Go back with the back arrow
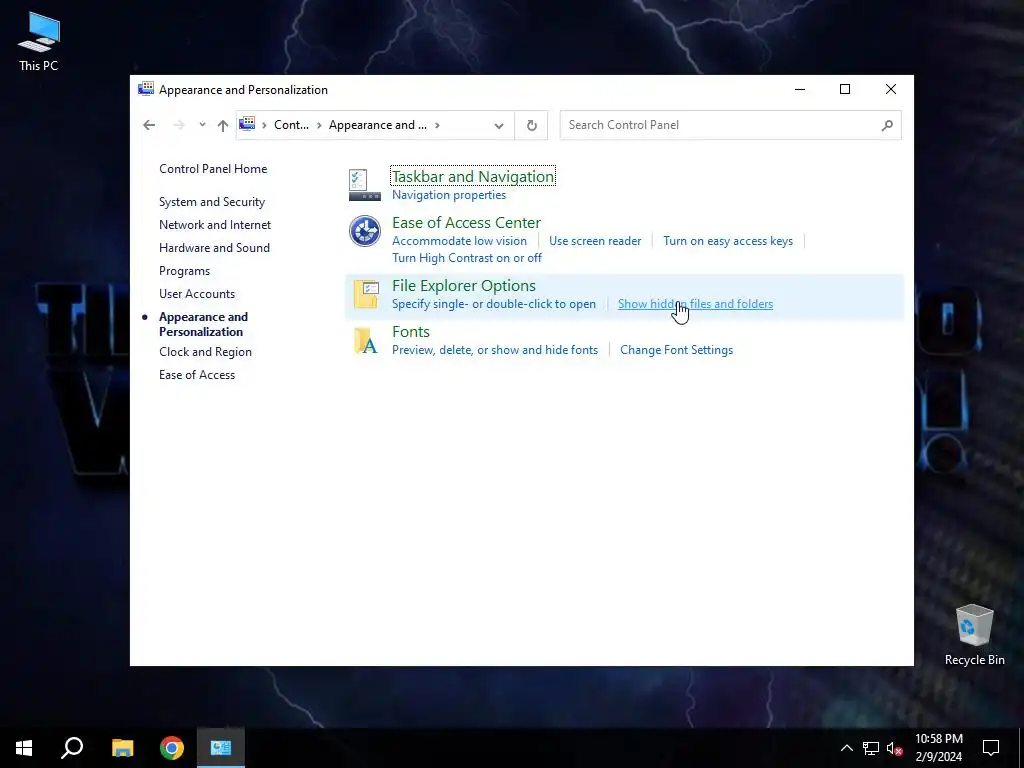Viewport: 1024px width, 768px height. (149, 125)
